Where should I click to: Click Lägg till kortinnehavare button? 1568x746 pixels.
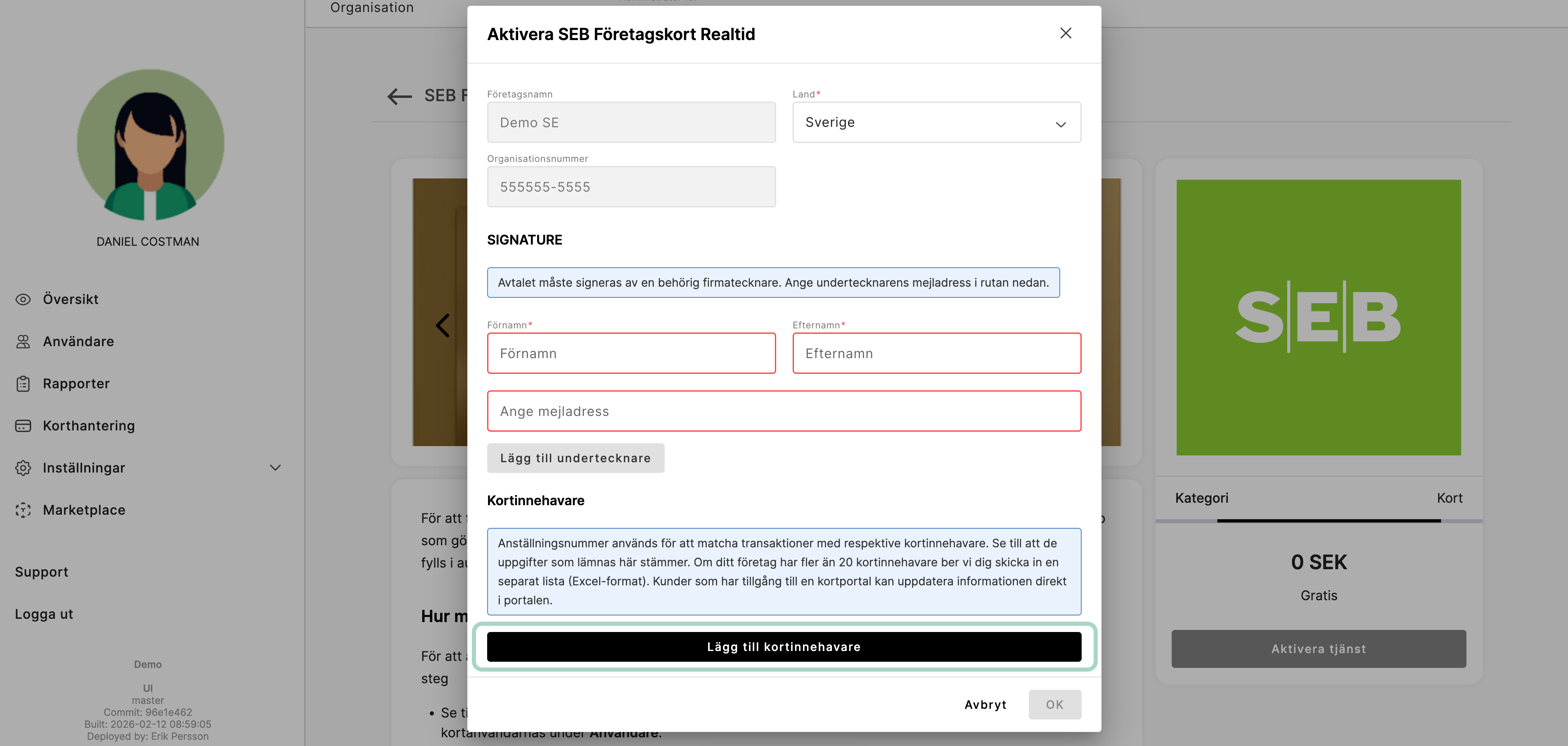784,647
